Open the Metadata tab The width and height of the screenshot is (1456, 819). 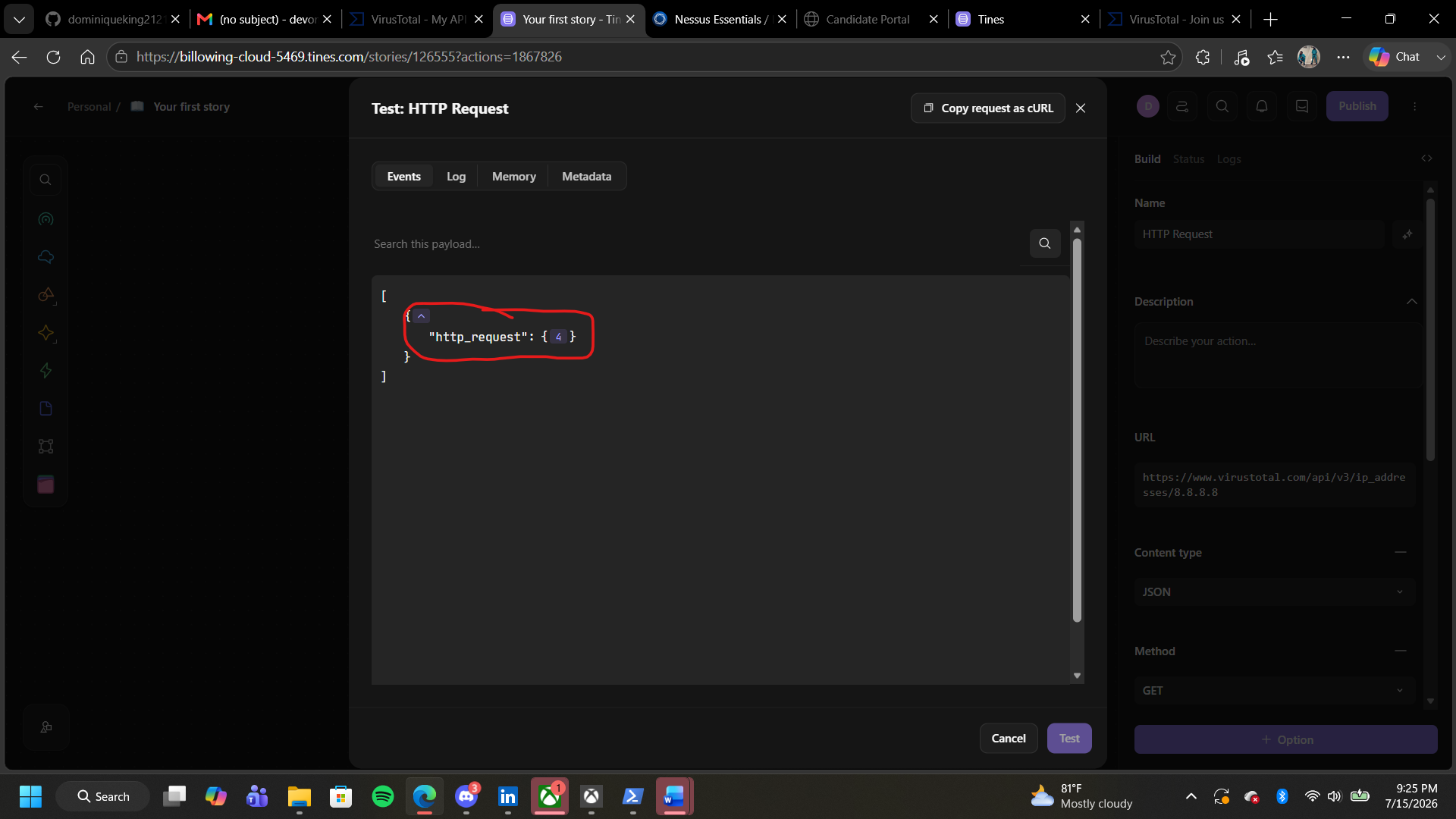pos(586,176)
